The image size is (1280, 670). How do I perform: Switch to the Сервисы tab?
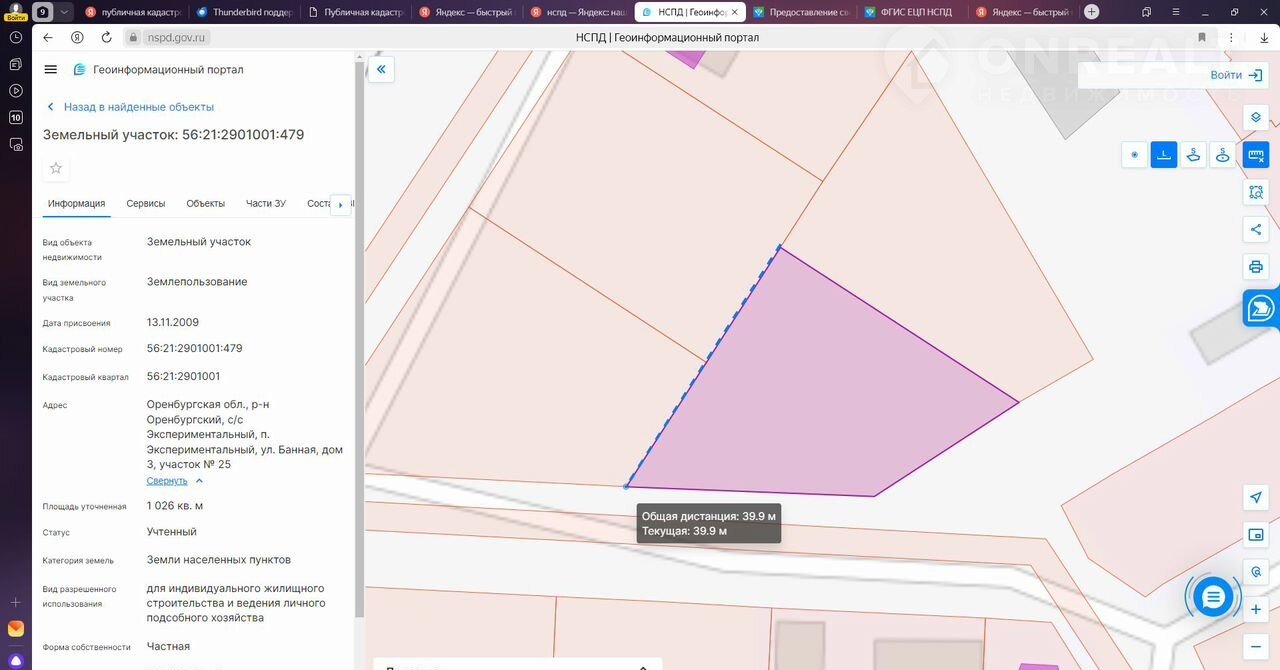point(146,203)
